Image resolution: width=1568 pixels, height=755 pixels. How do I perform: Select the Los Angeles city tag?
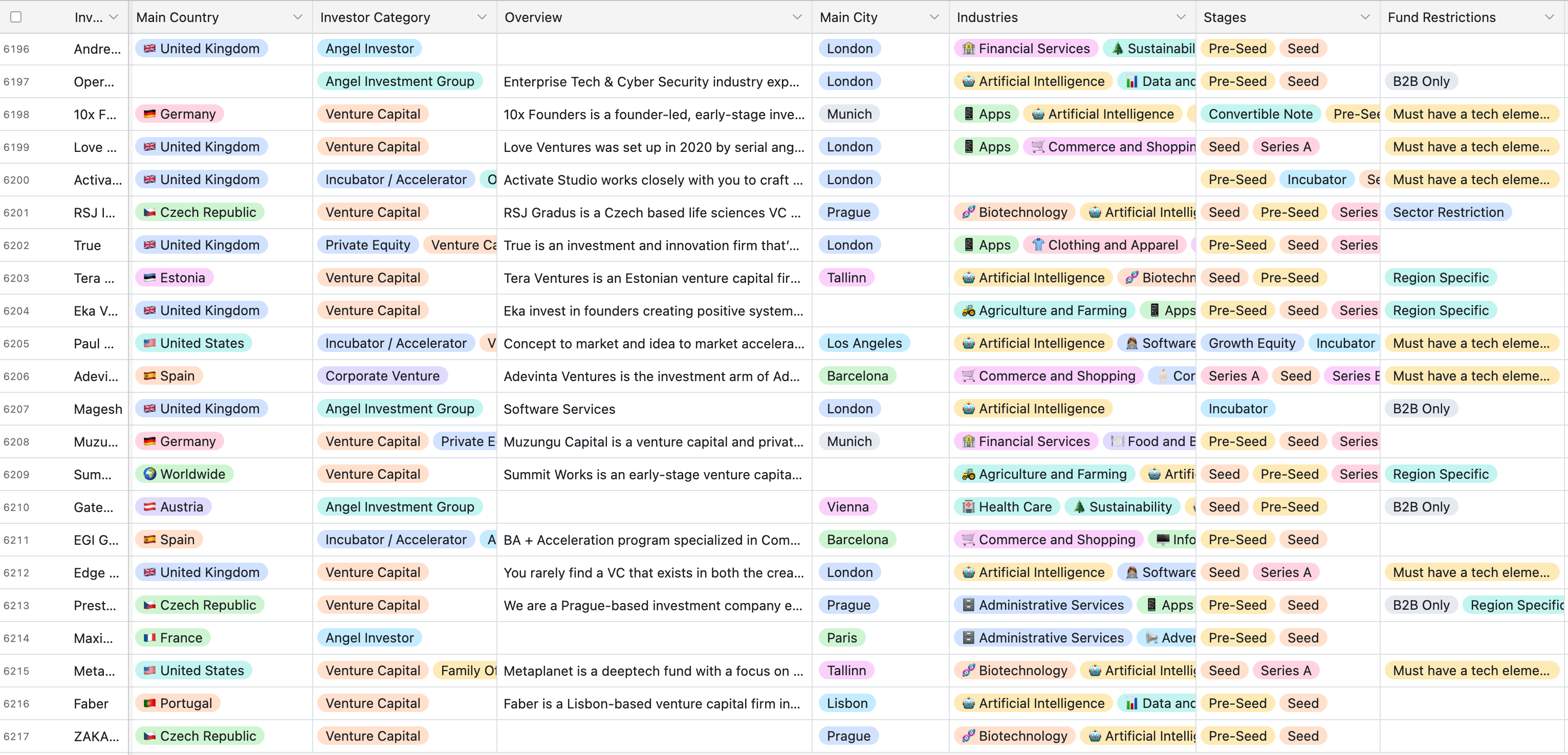tap(864, 343)
